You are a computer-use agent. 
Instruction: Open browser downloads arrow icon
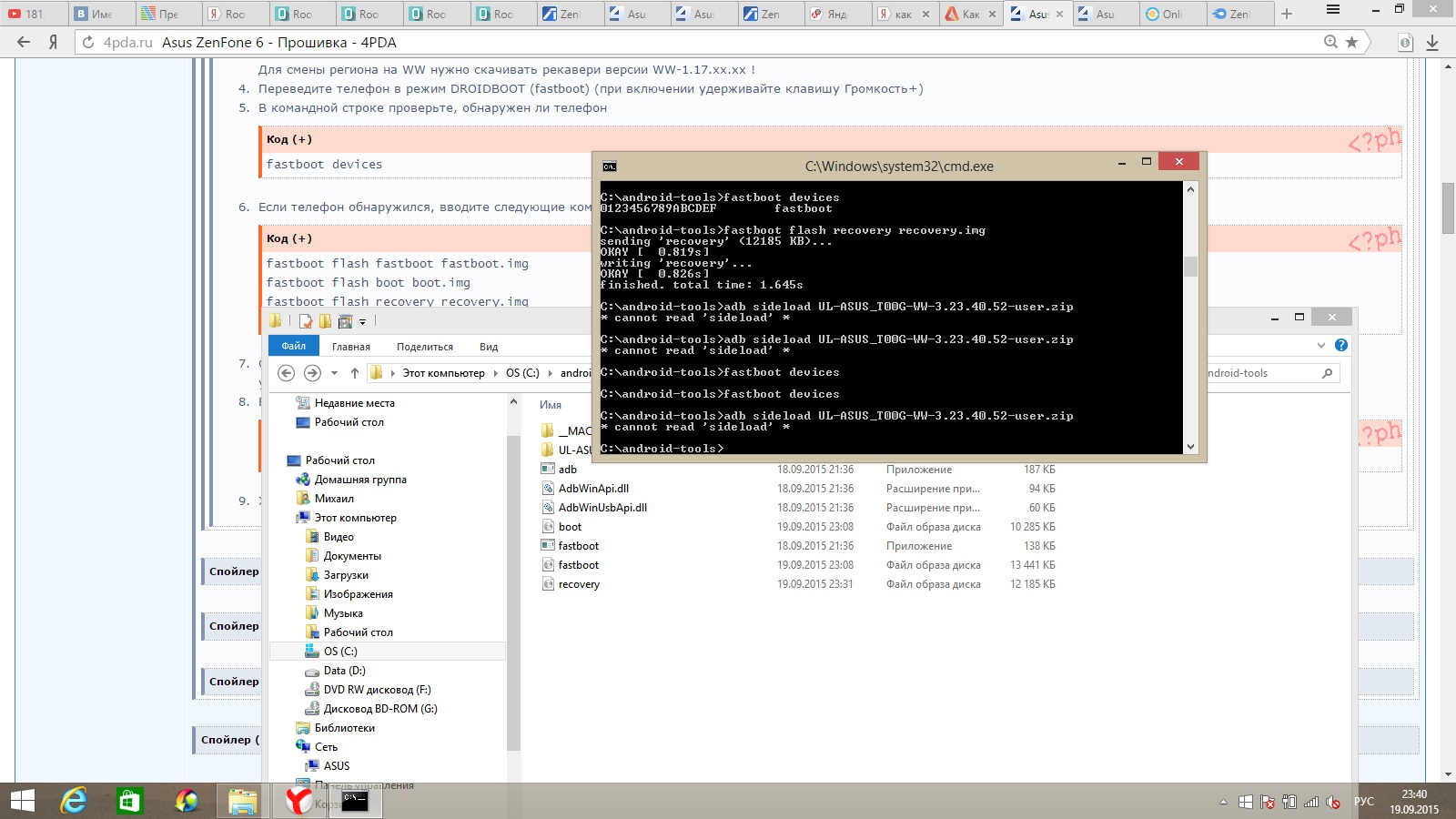[1431, 42]
